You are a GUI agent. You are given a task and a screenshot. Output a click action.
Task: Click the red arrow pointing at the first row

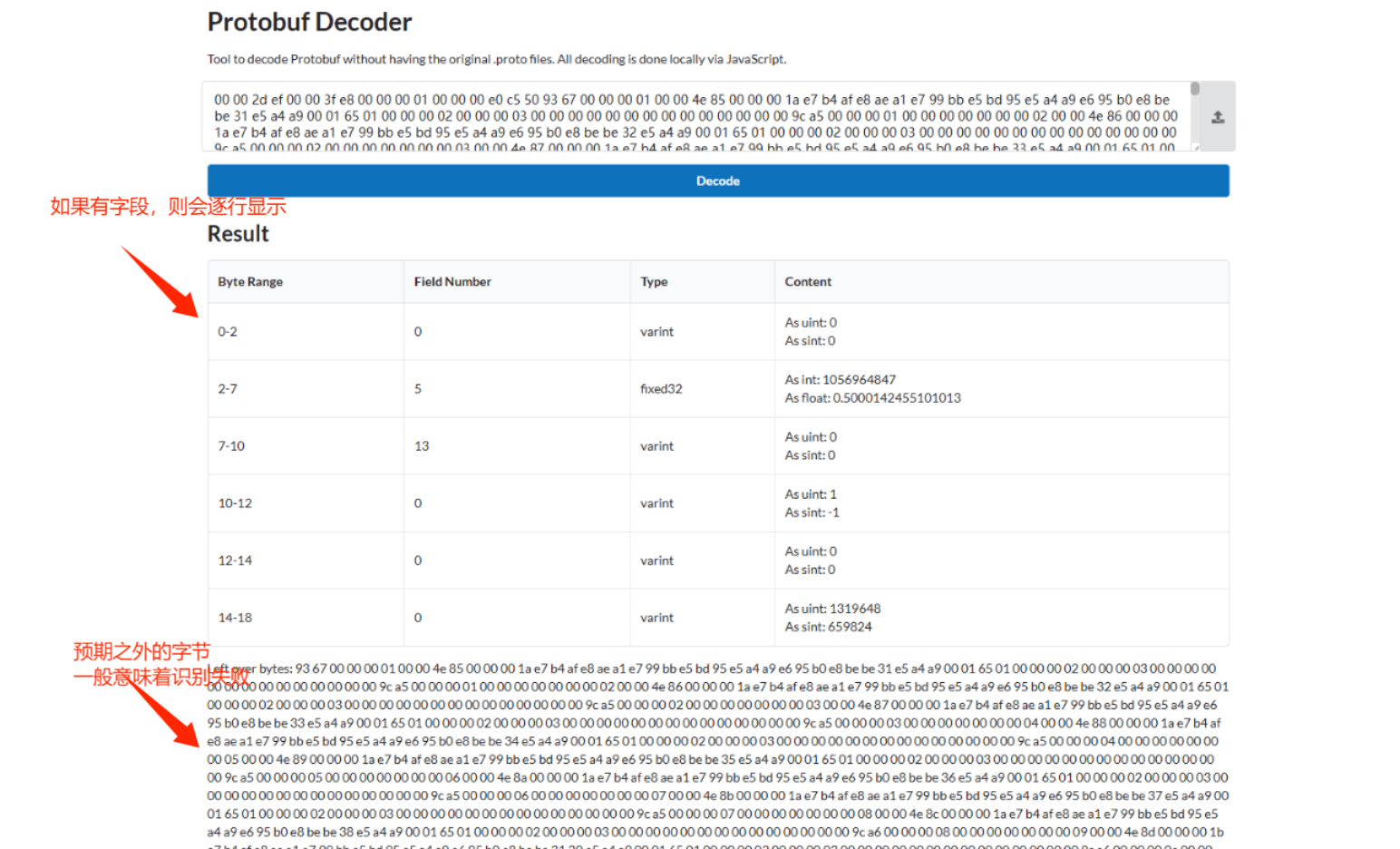(161, 283)
